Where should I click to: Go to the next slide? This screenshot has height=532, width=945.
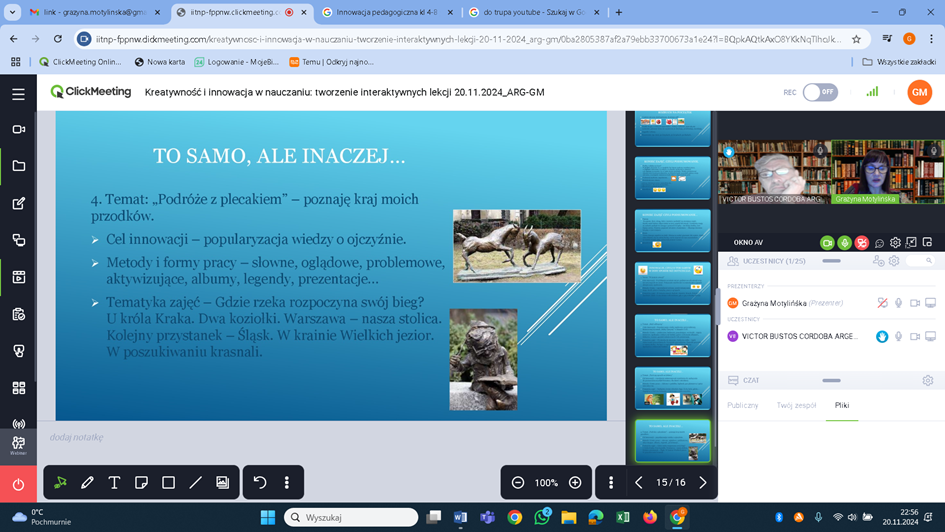pos(703,483)
